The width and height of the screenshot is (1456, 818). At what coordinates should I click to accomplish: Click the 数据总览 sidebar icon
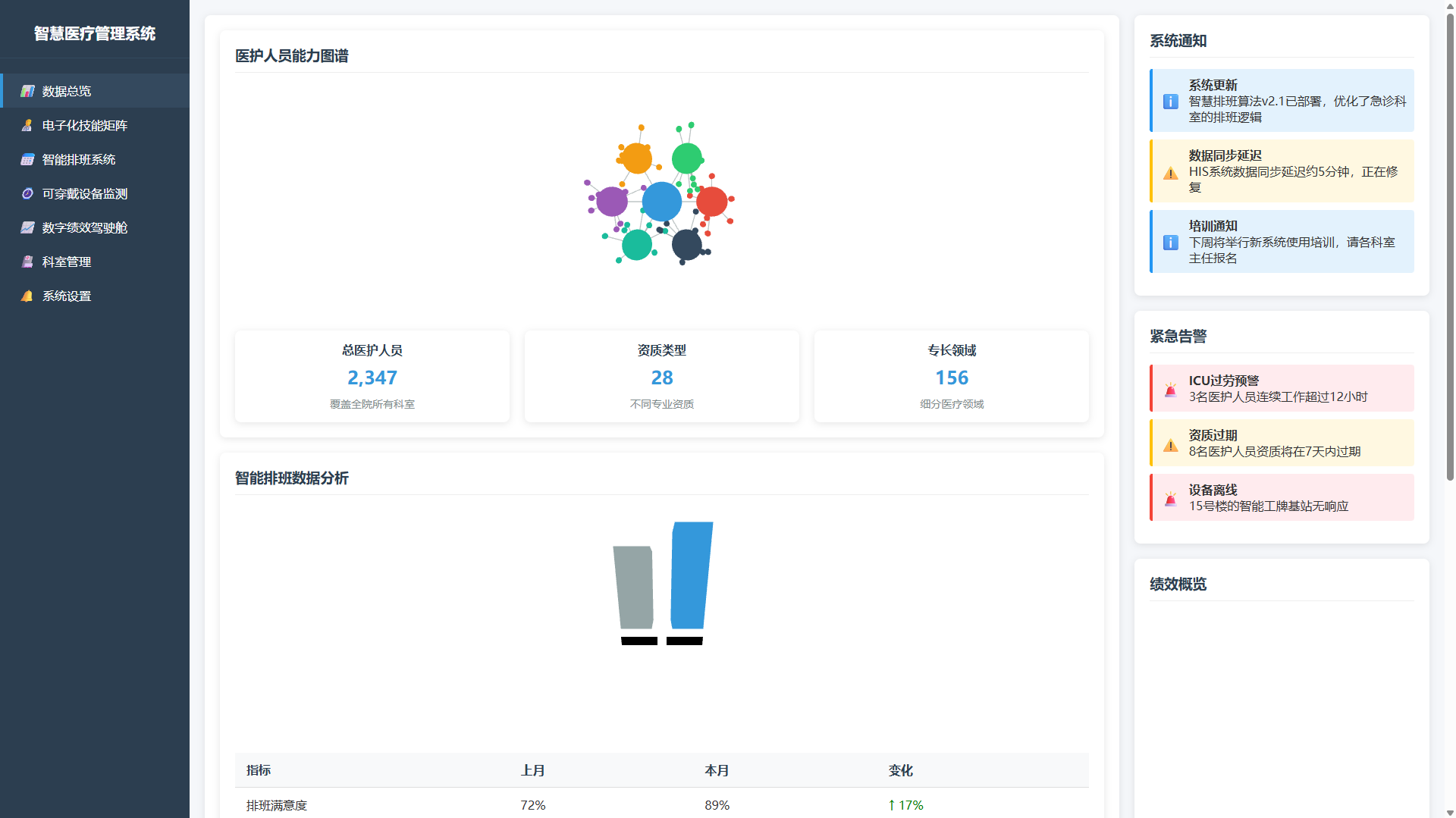pyautogui.click(x=27, y=91)
